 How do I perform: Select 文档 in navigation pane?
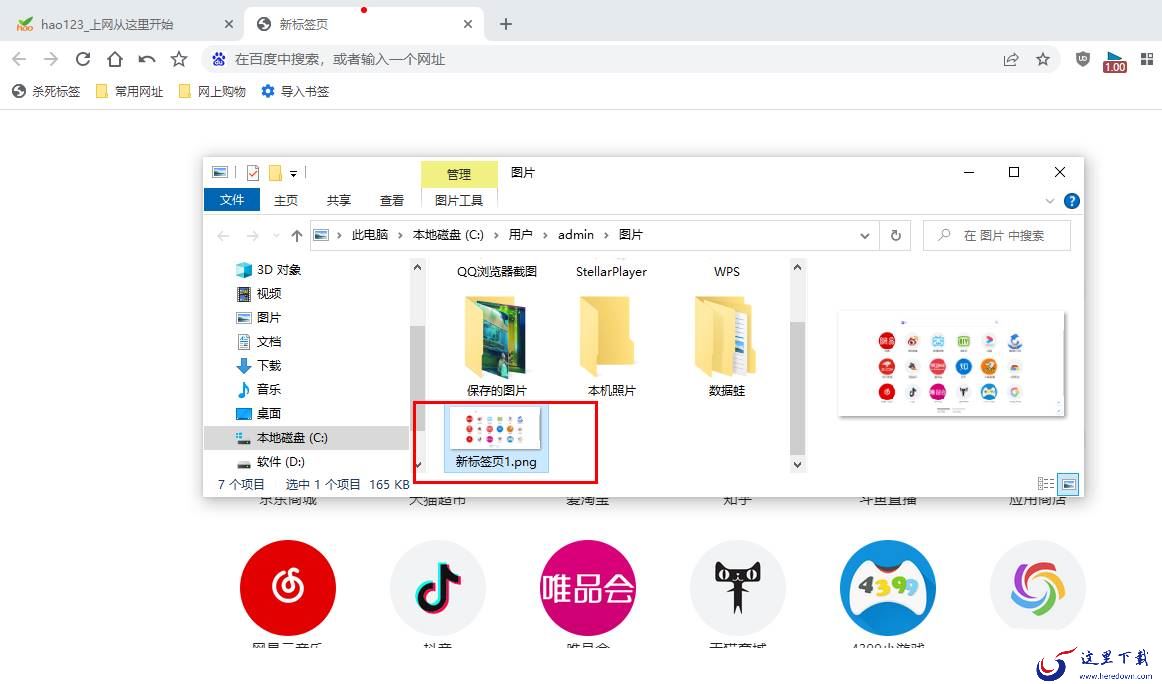coord(269,342)
